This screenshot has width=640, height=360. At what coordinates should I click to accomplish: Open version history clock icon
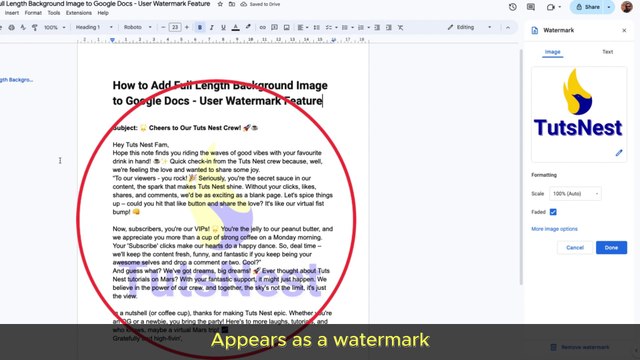[513, 7]
